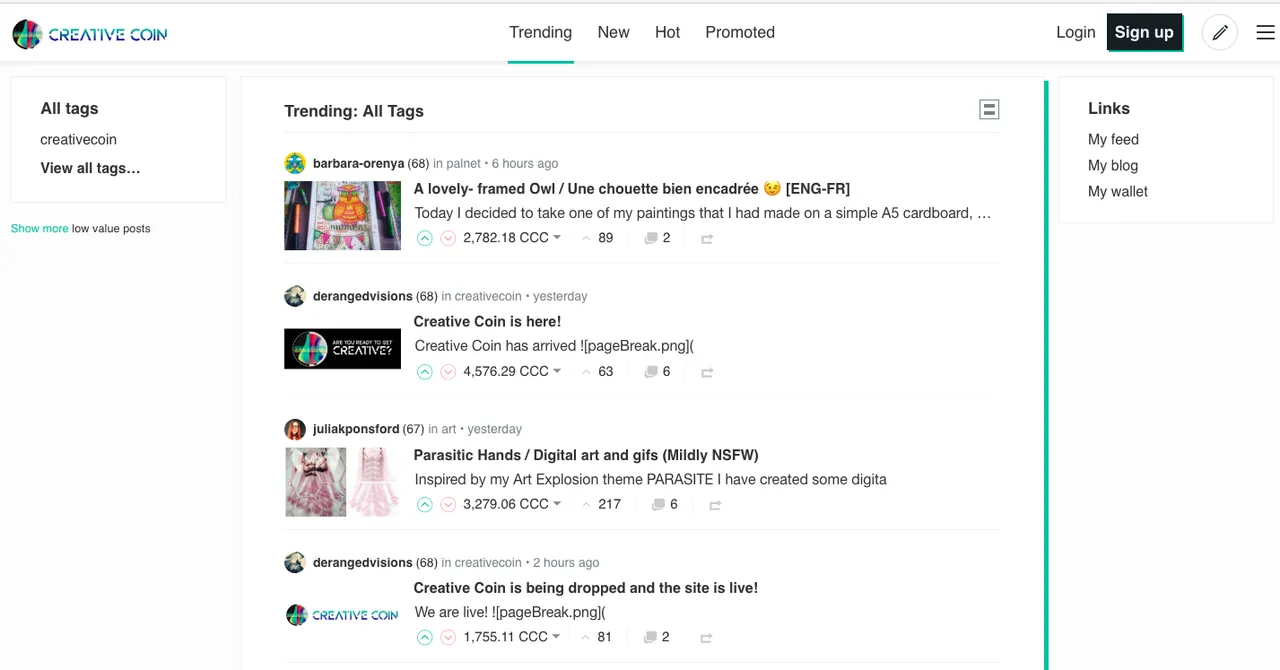The width and height of the screenshot is (1280, 670).
Task: Open barbara-orenya's avatar
Action: pyautogui.click(x=294, y=163)
